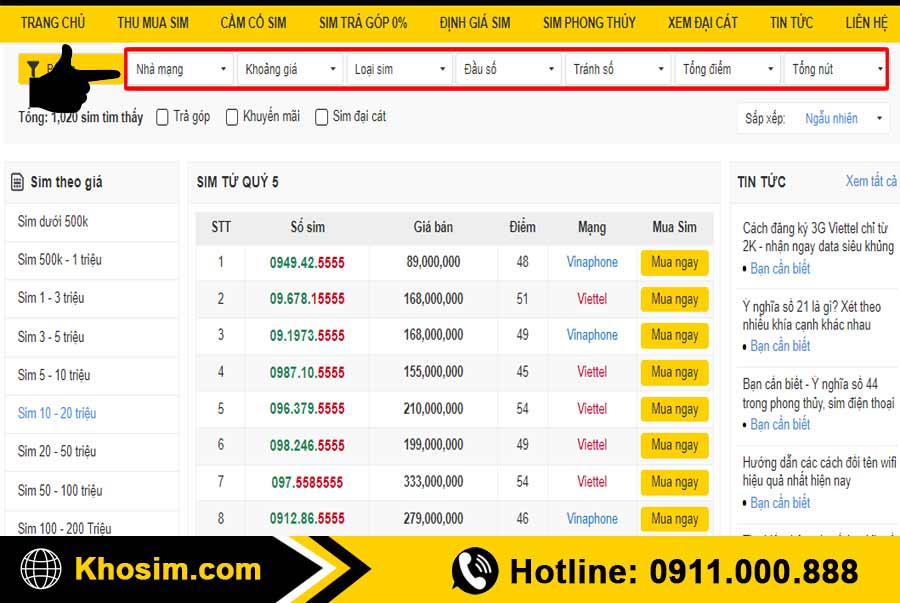Click the globe icon beside Khosim.com
900x603 pixels.
click(x=41, y=570)
